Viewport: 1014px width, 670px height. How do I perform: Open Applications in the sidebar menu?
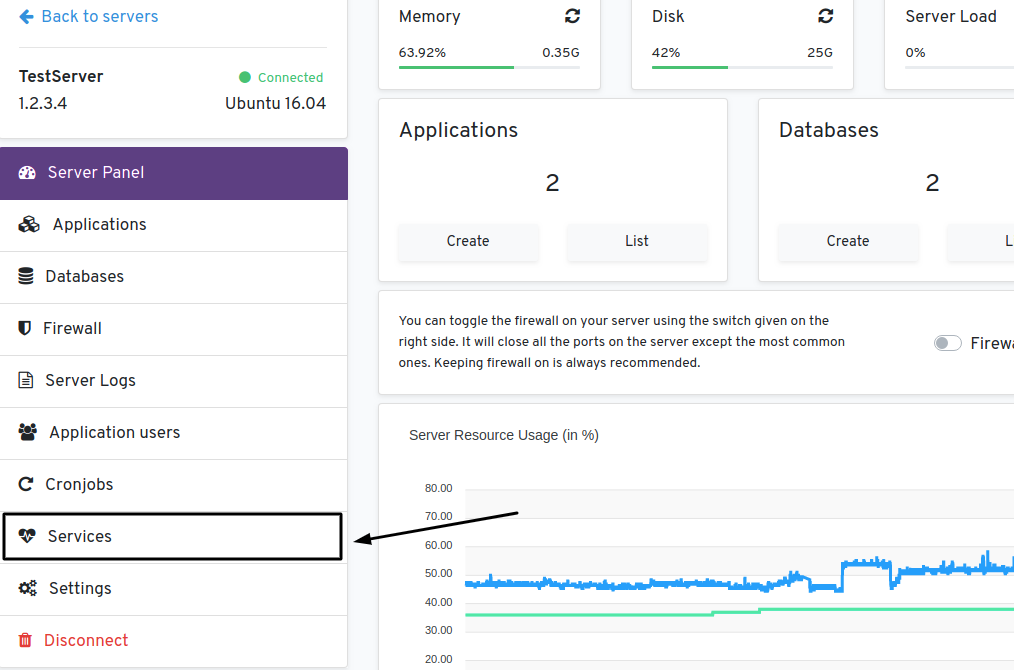coord(174,225)
